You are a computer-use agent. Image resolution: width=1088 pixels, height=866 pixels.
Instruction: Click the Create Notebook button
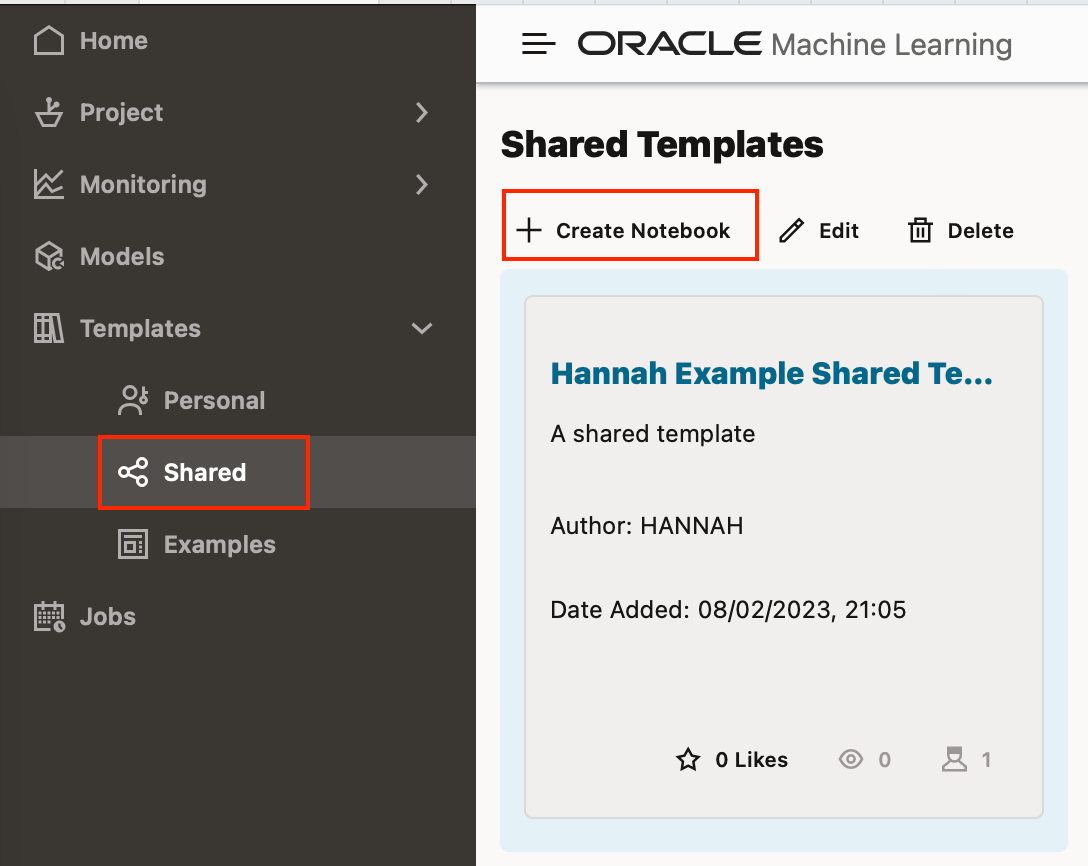coord(629,231)
